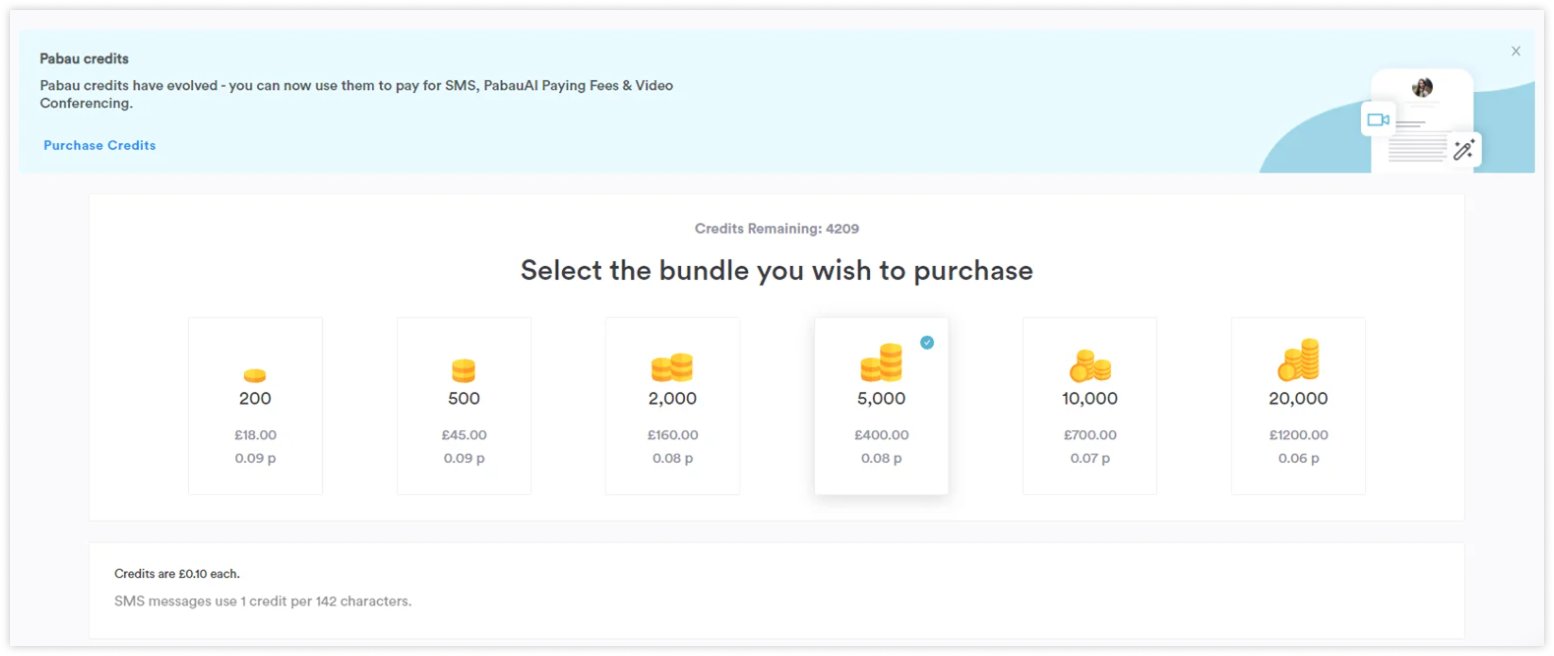The height and width of the screenshot is (656, 1554).
Task: Click the £18.00 price text
Action: pos(255,435)
